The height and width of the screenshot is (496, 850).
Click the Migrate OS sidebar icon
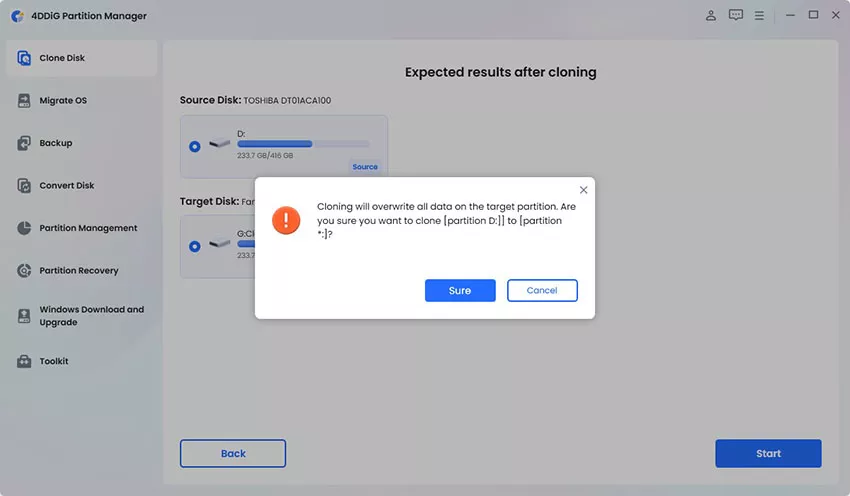pos(24,100)
